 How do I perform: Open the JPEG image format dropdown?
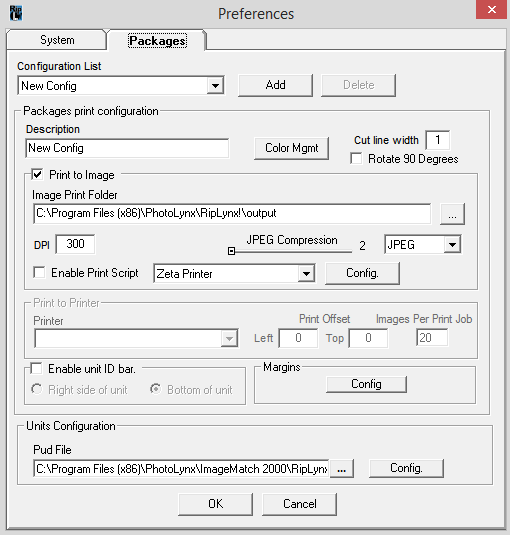click(x=452, y=245)
